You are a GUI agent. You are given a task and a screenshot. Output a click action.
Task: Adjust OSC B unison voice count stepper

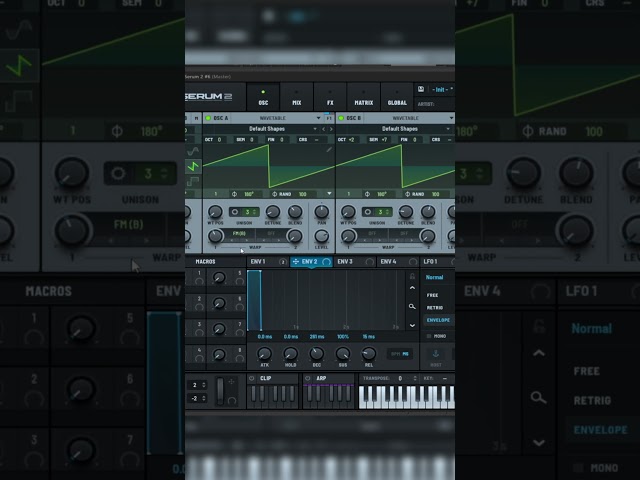(387, 212)
